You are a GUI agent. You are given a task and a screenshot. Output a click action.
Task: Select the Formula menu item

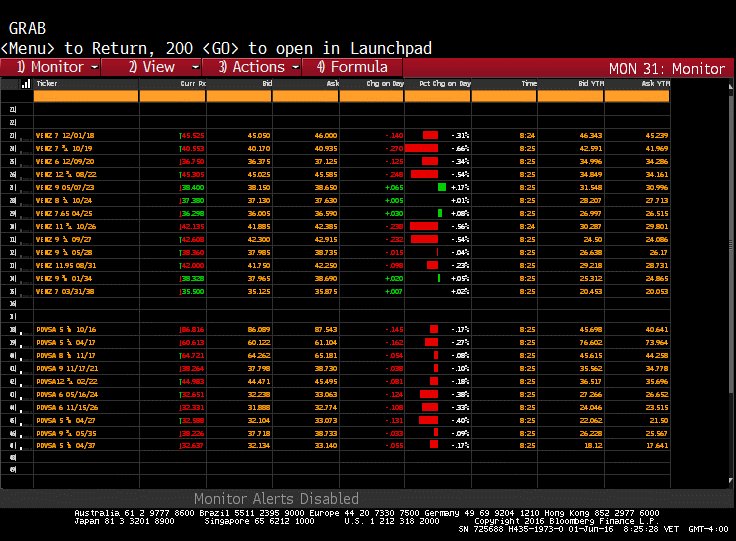(x=351, y=67)
